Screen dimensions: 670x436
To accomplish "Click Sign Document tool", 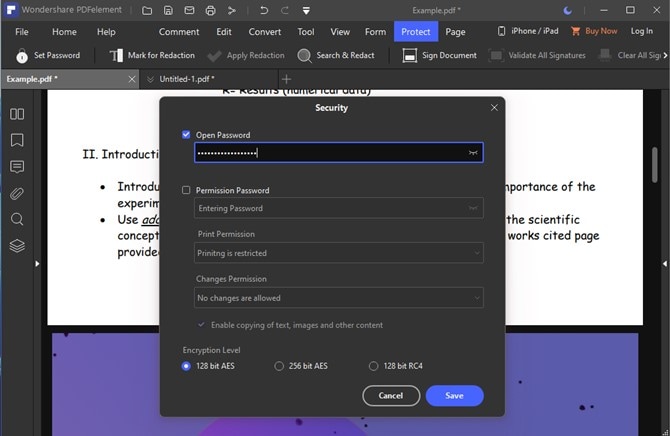I will pyautogui.click(x=439, y=55).
